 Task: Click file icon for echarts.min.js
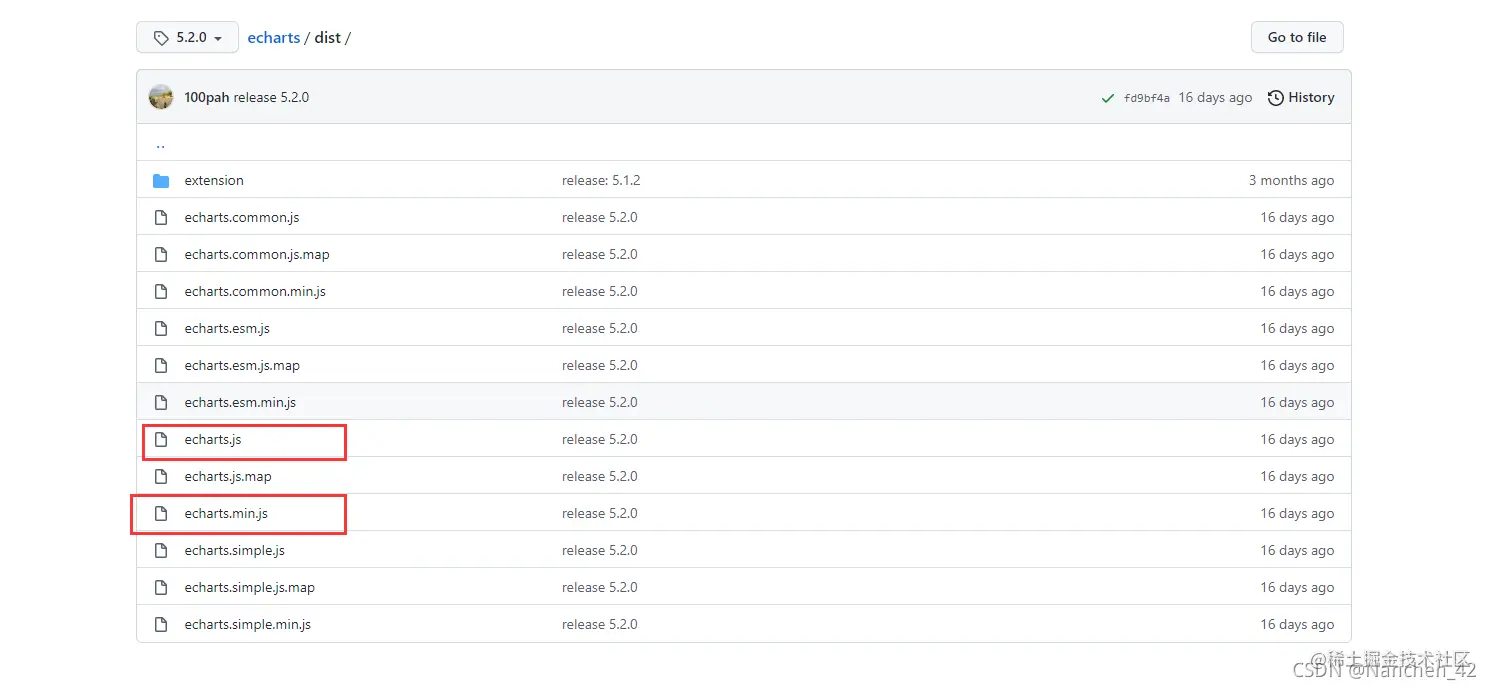coord(161,513)
